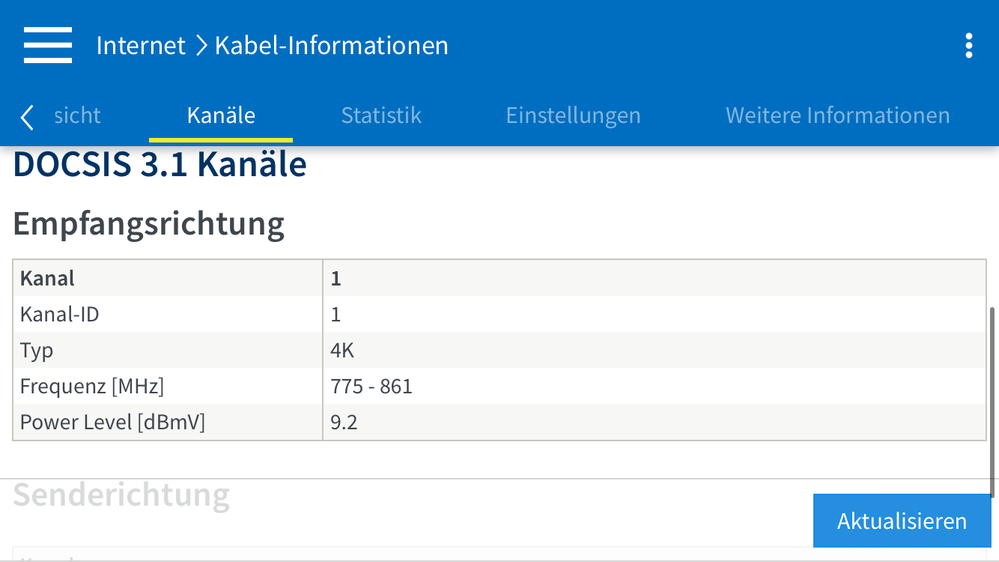Select the Kanäle tab
The height and width of the screenshot is (562, 999).
pyautogui.click(x=221, y=116)
